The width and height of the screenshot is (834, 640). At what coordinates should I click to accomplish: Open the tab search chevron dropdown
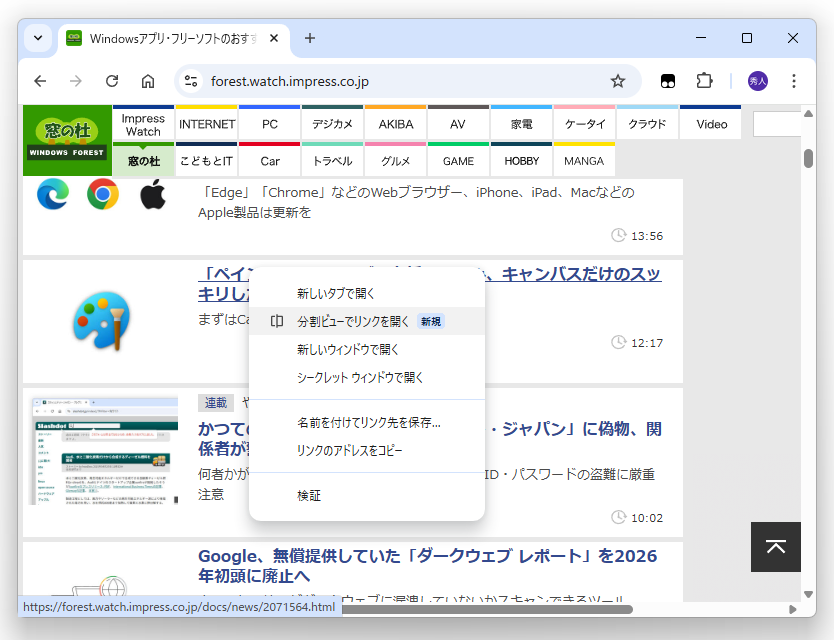click(x=37, y=38)
